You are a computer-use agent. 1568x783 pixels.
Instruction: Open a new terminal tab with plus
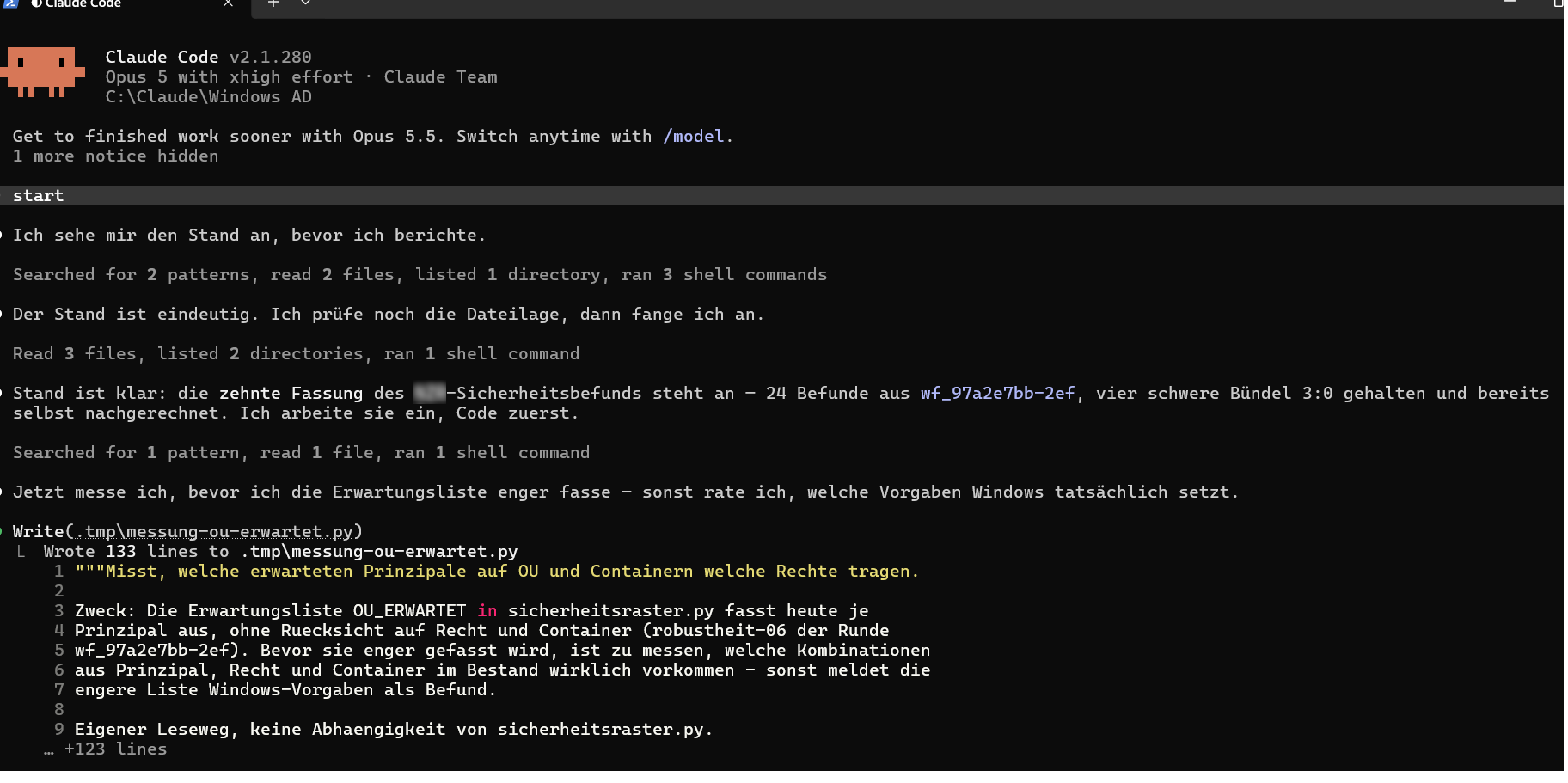pos(273,3)
